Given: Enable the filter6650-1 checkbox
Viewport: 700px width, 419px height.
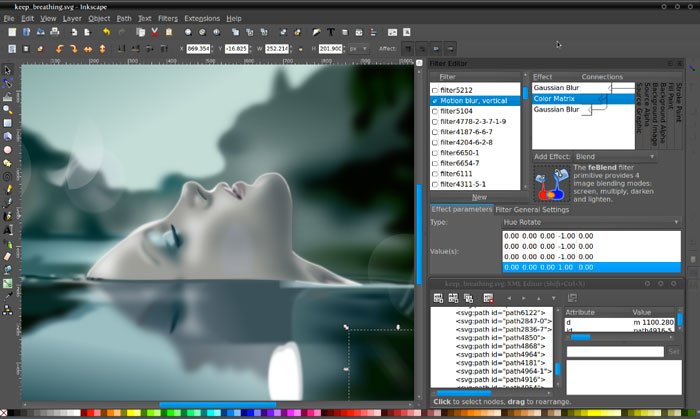Looking at the screenshot, I should (435, 153).
